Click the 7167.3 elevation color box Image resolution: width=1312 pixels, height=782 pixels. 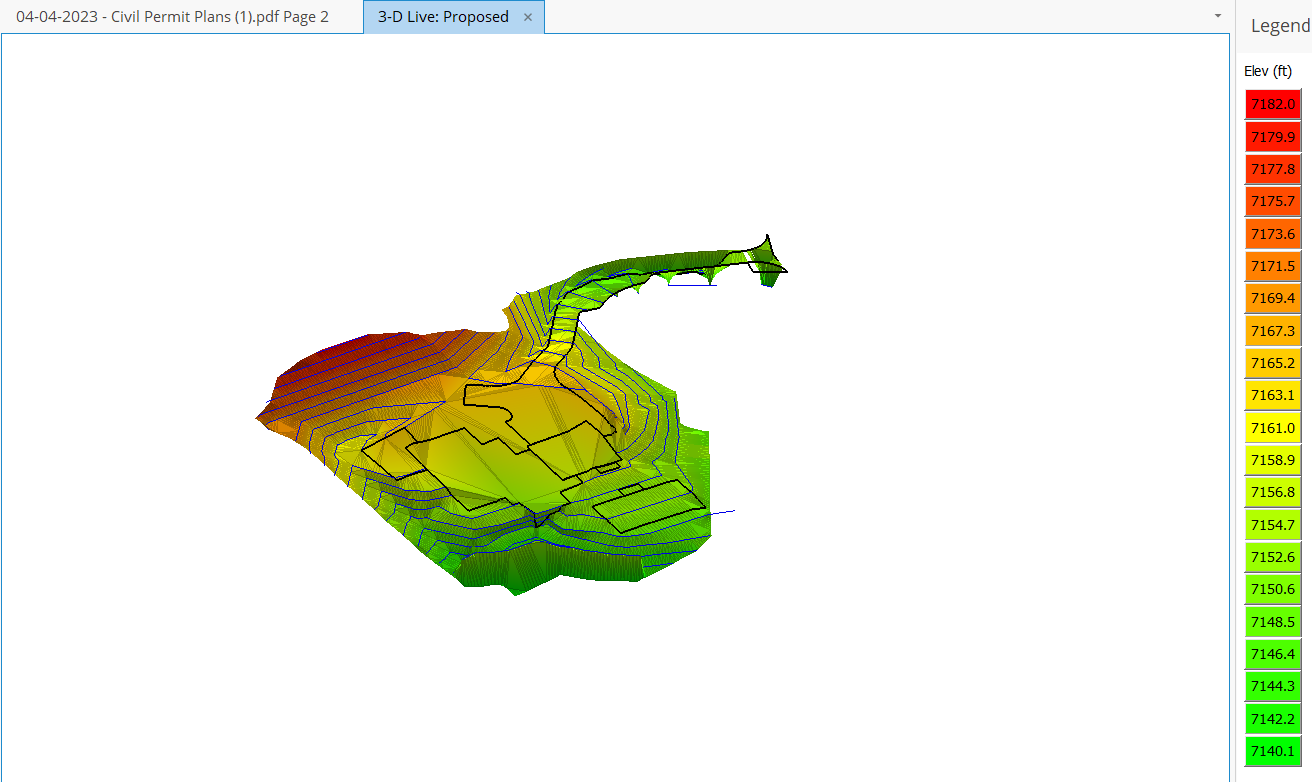(1272, 331)
